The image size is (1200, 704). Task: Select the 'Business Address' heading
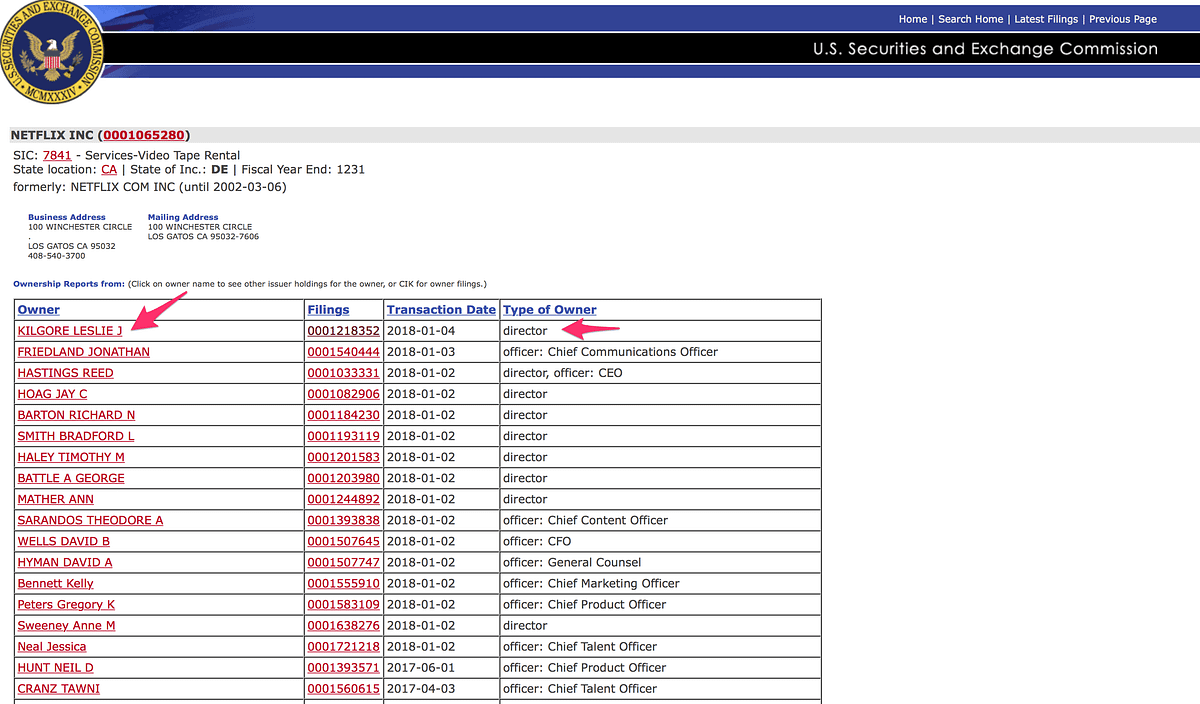pos(67,217)
